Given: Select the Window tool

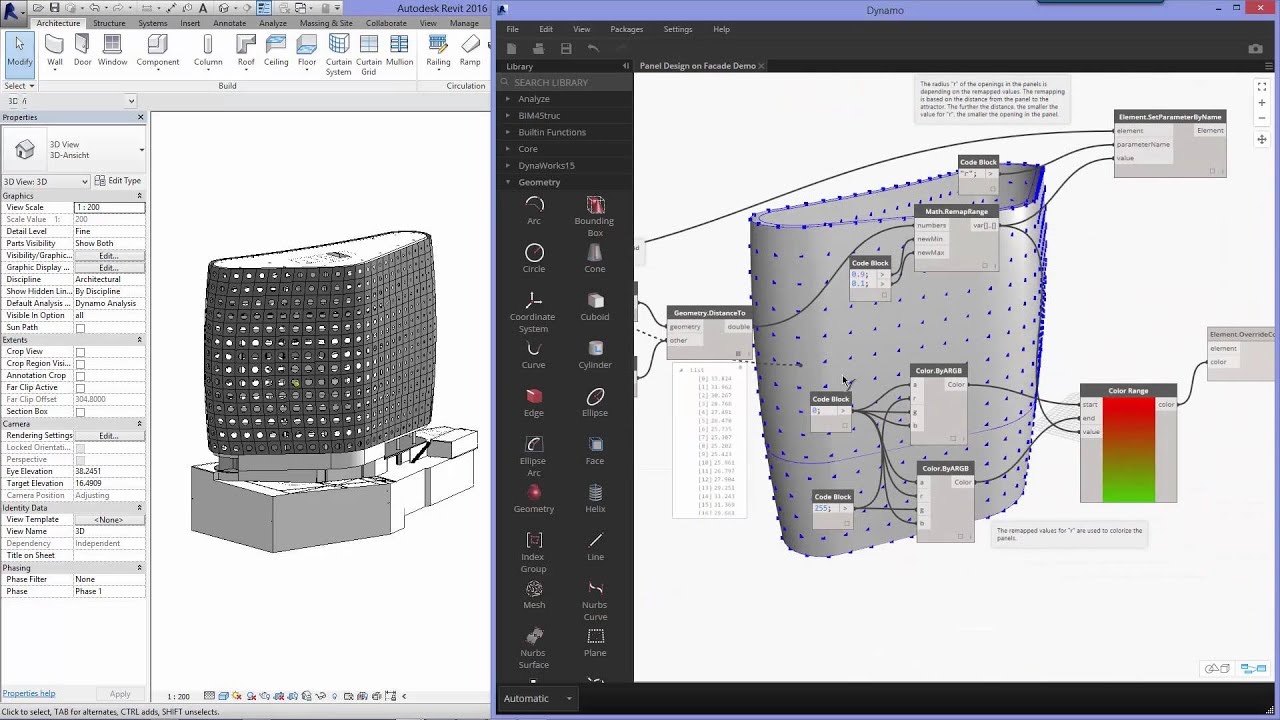Looking at the screenshot, I should tap(112, 51).
